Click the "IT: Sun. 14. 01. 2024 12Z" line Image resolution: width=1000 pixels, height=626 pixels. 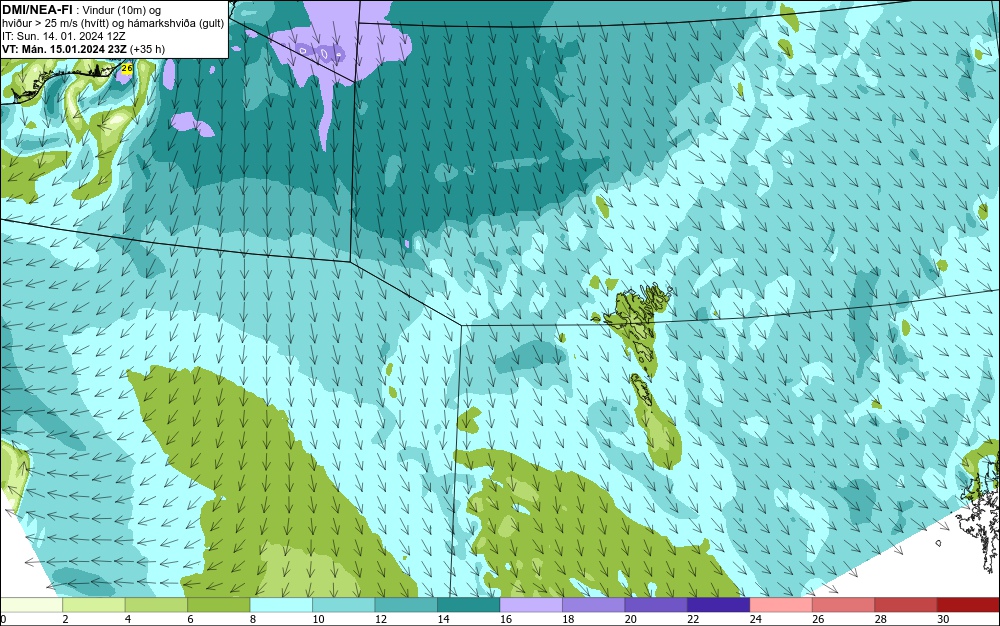[x=64, y=36]
